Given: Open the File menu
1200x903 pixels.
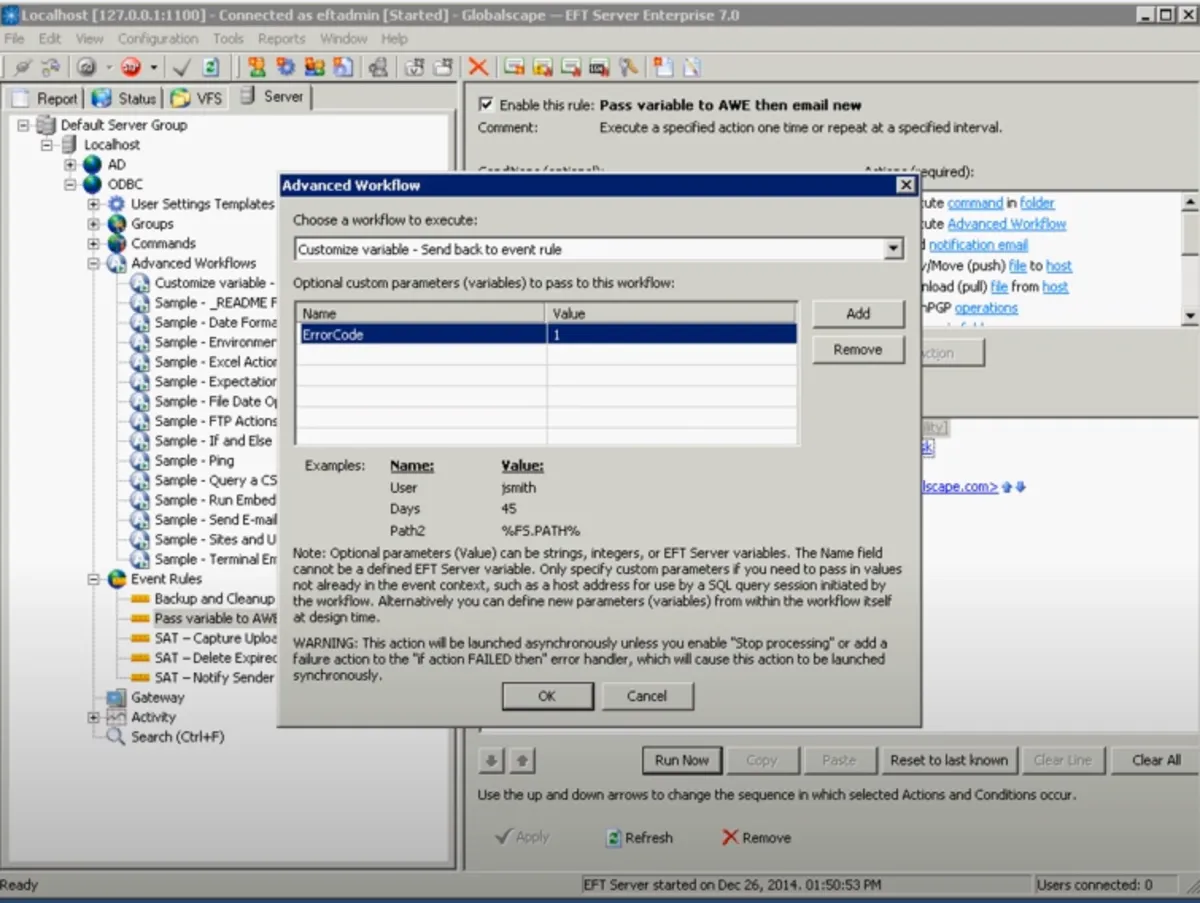Looking at the screenshot, I should pos(15,38).
